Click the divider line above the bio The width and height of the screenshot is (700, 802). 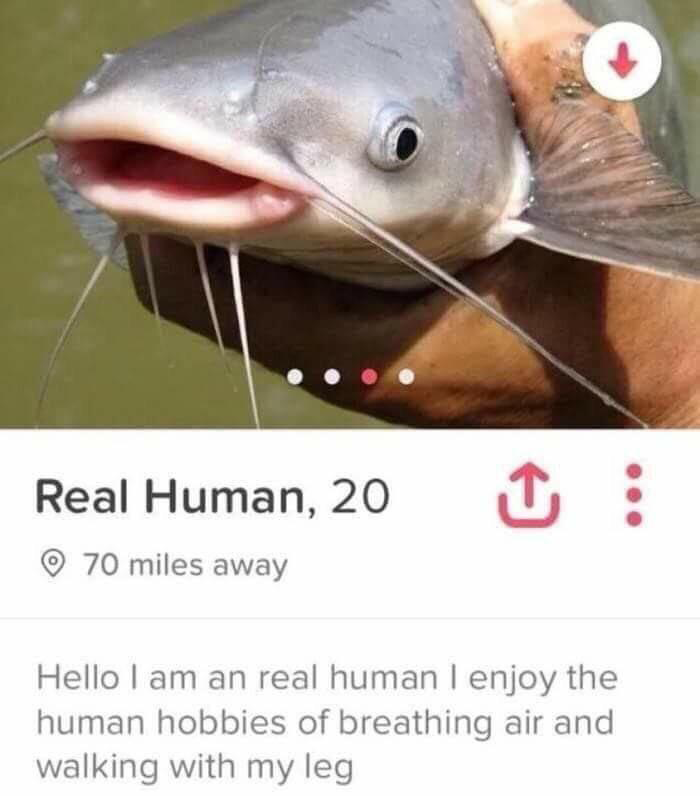click(x=350, y=618)
